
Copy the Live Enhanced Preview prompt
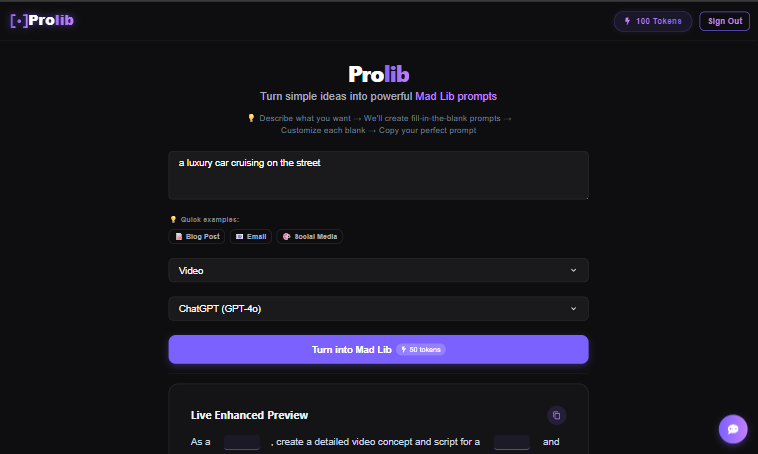[x=556, y=415]
